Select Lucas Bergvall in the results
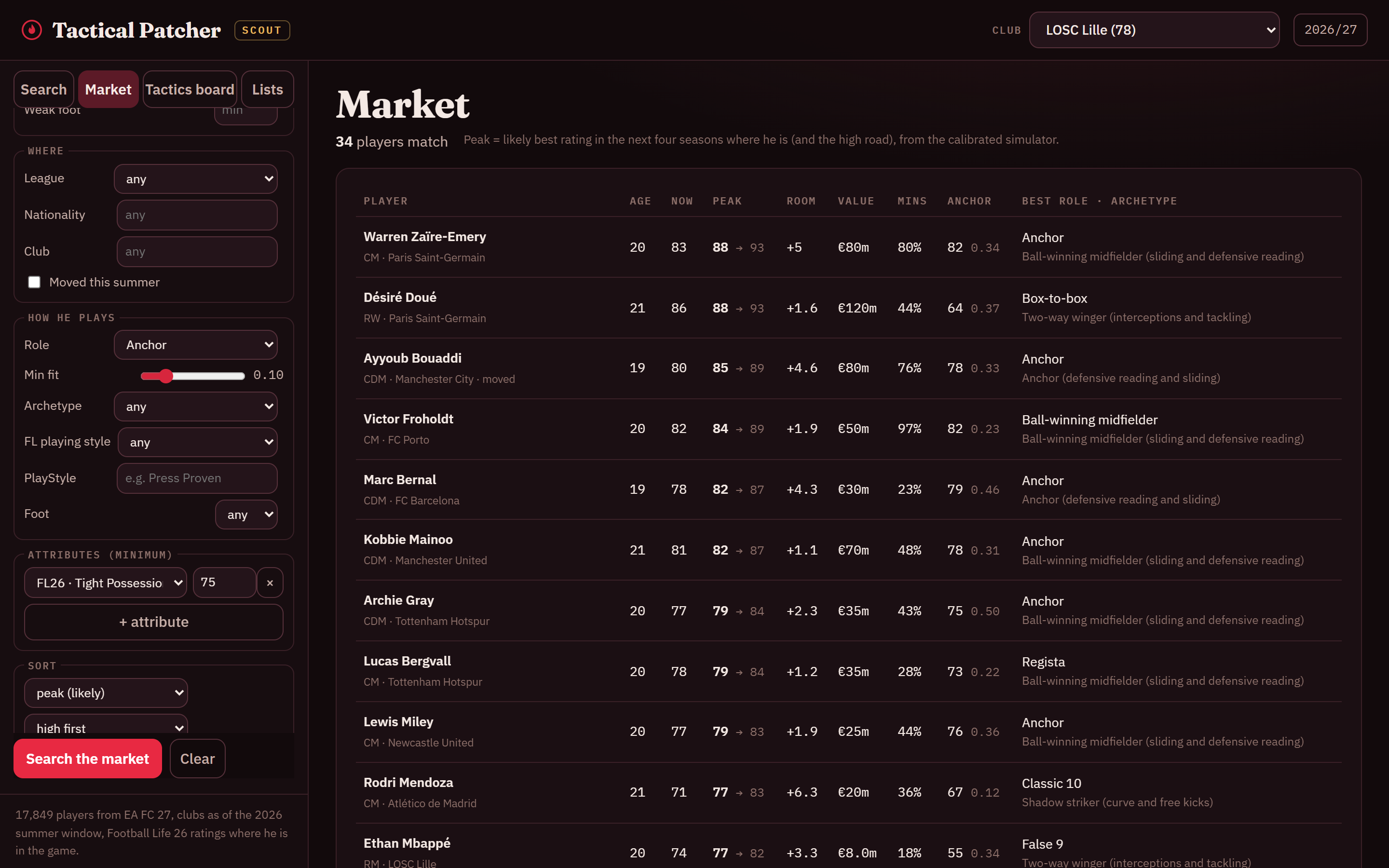 (848, 672)
